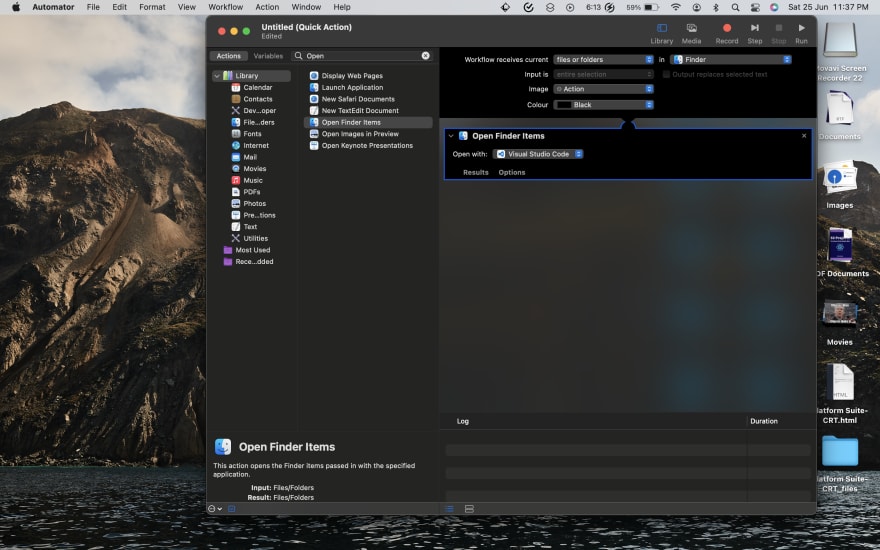Screen dimensions: 880x550
Task: Sort log by Duration column header
Action: [x=764, y=421]
